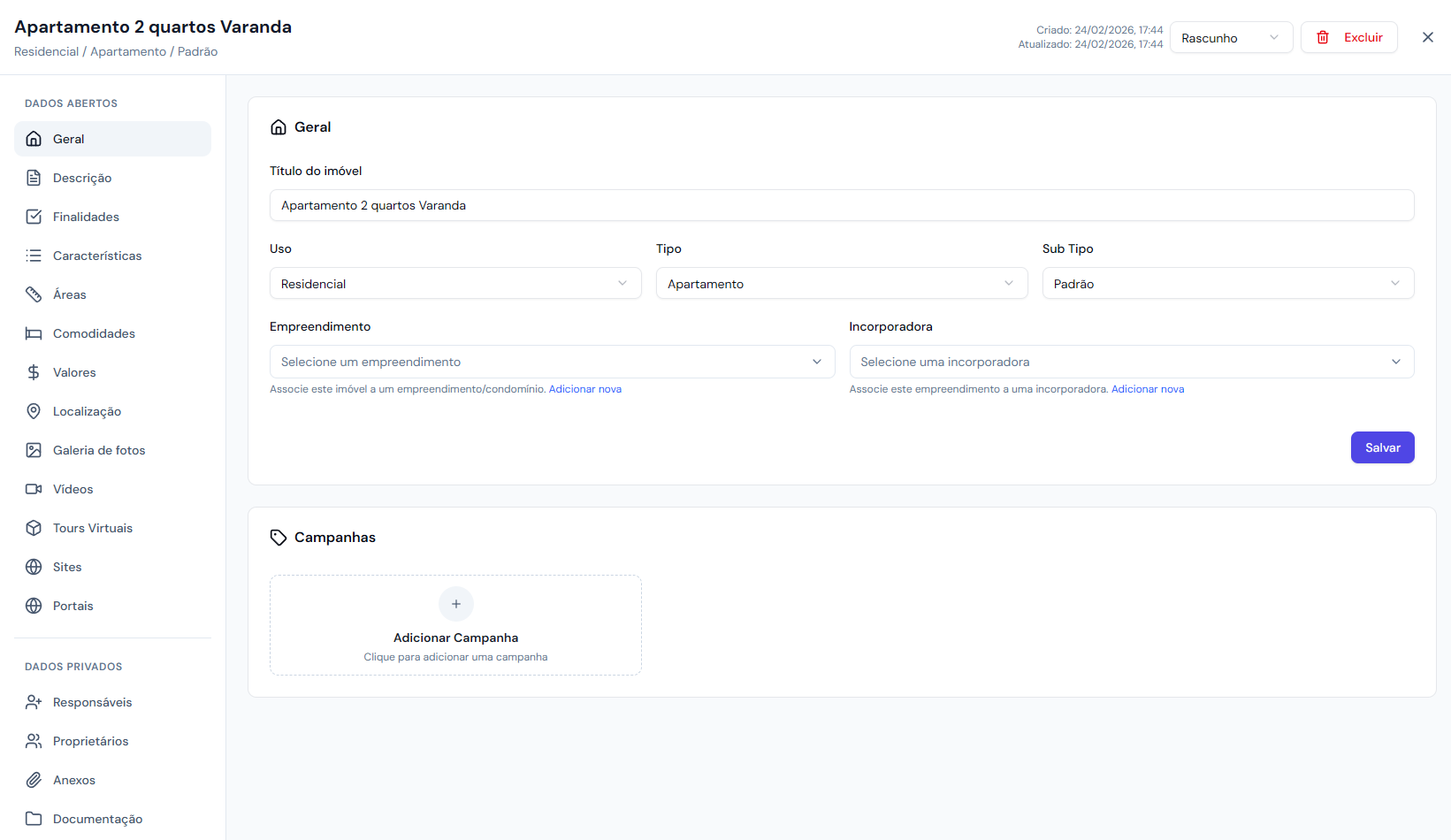This screenshot has height=840, width=1451.
Task: Open Características in the sidebar
Action: coord(97,256)
